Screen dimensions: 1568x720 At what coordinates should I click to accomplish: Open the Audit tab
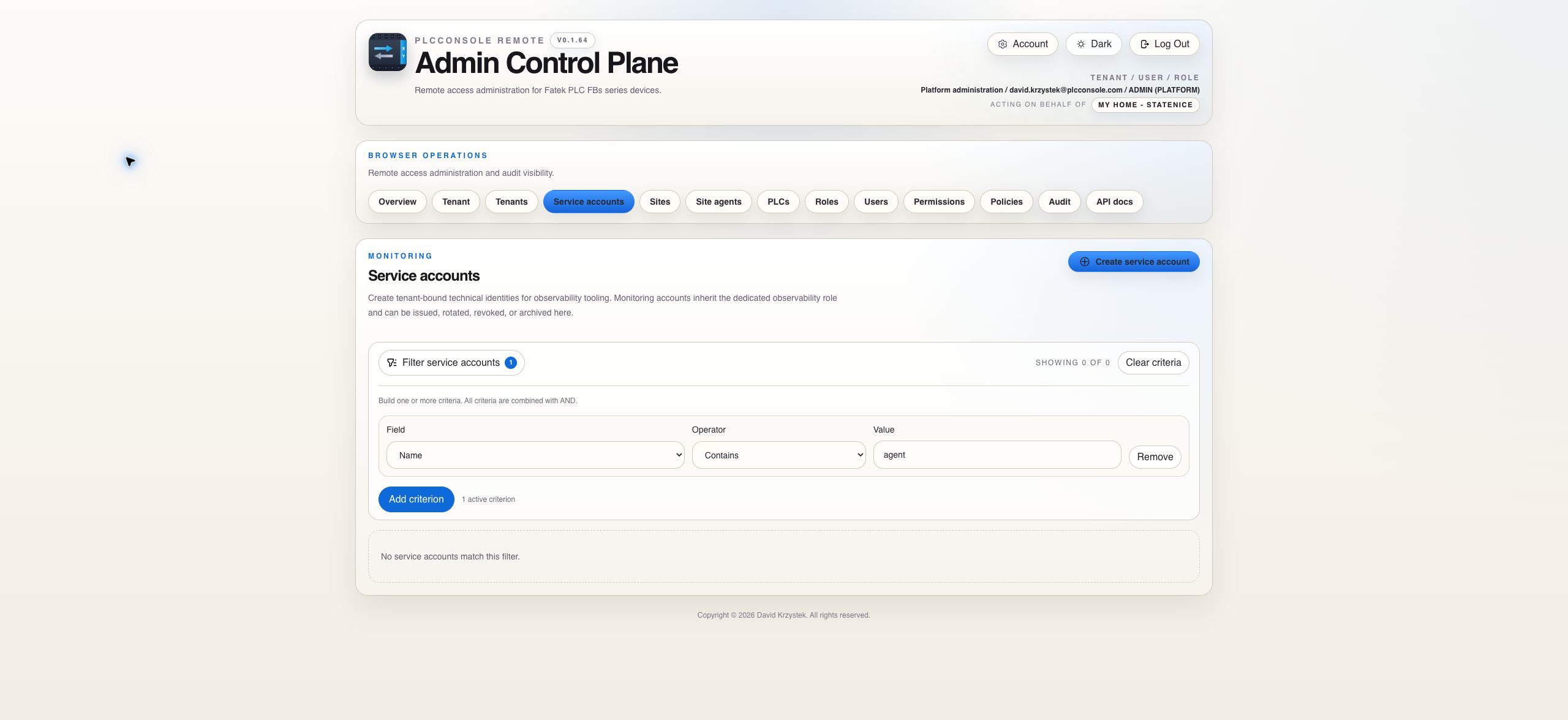click(x=1060, y=202)
